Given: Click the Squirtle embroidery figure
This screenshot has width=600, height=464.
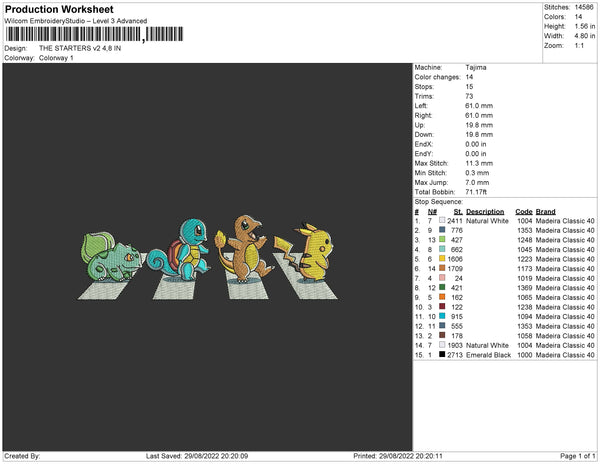Looking at the screenshot, I should [179, 249].
